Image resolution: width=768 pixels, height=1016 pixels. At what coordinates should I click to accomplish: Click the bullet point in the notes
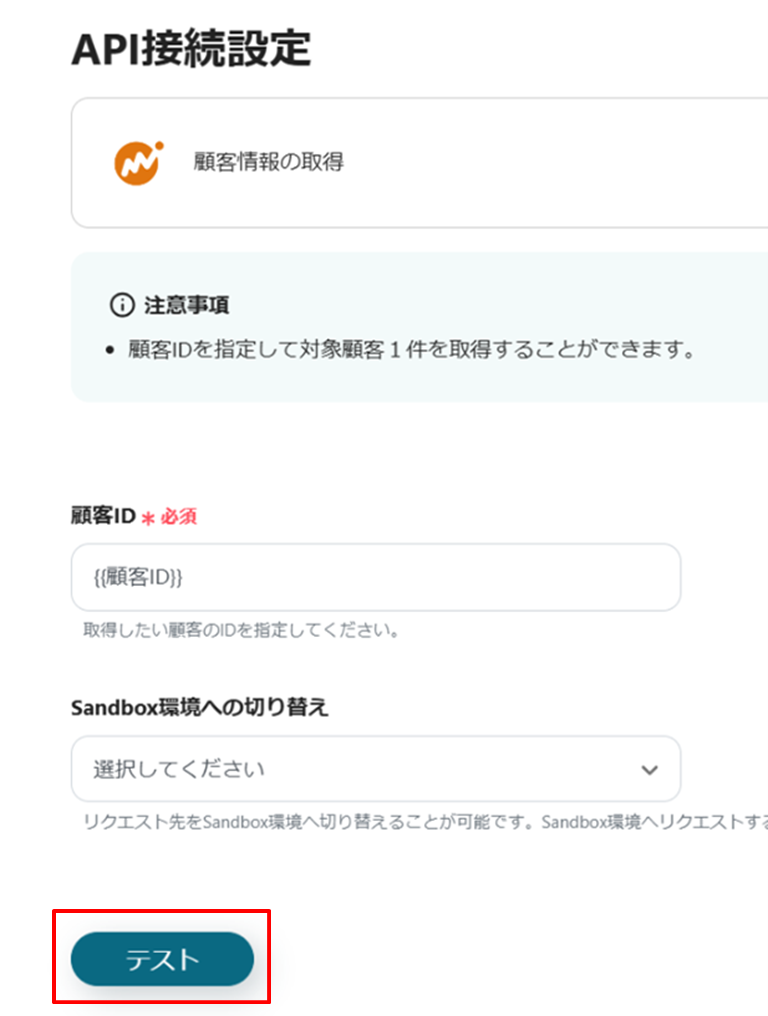click(109, 351)
